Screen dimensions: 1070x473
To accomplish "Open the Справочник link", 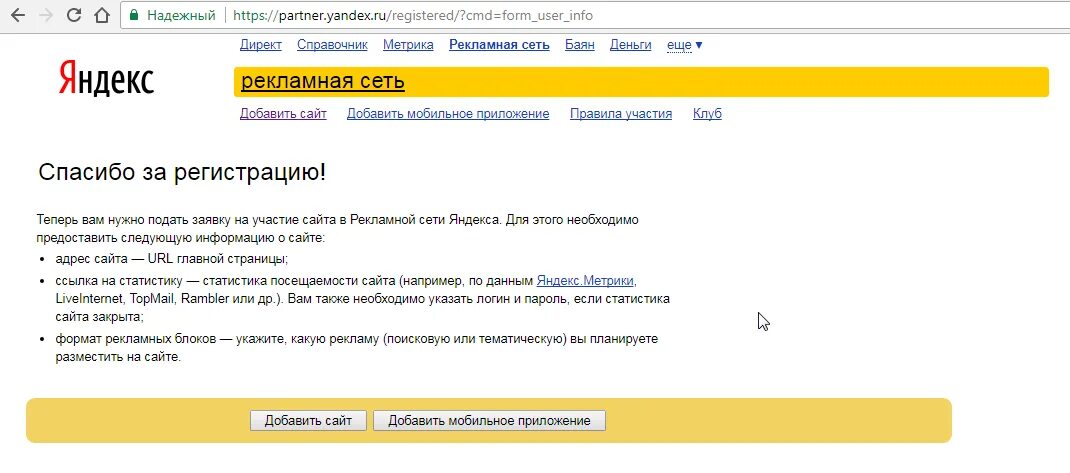I will click(332, 45).
